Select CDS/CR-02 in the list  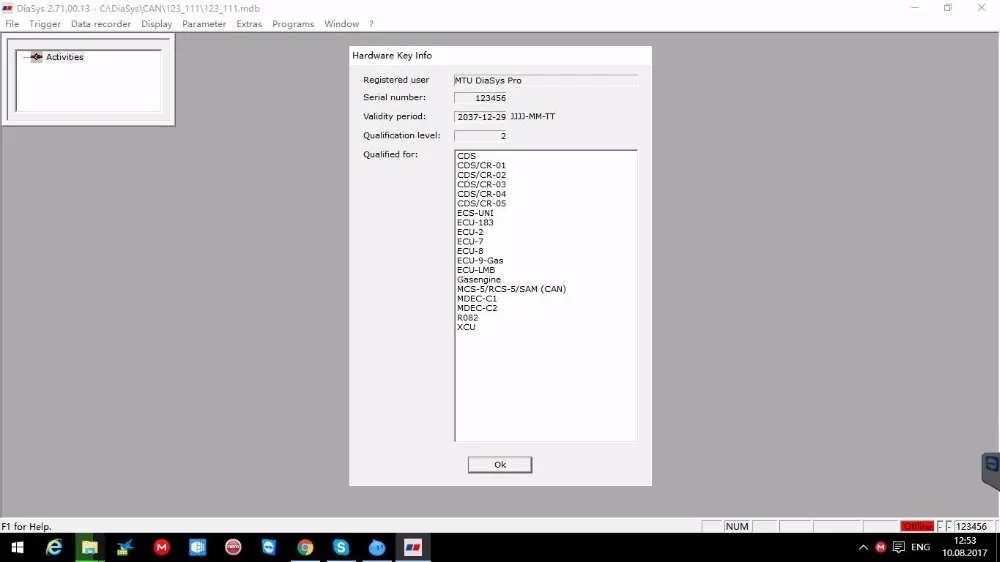coord(481,175)
